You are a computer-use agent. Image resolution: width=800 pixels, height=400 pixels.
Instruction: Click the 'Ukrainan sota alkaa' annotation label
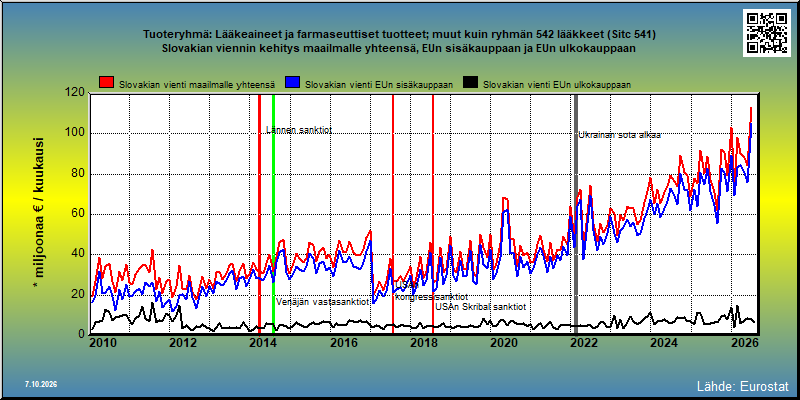coord(620,135)
